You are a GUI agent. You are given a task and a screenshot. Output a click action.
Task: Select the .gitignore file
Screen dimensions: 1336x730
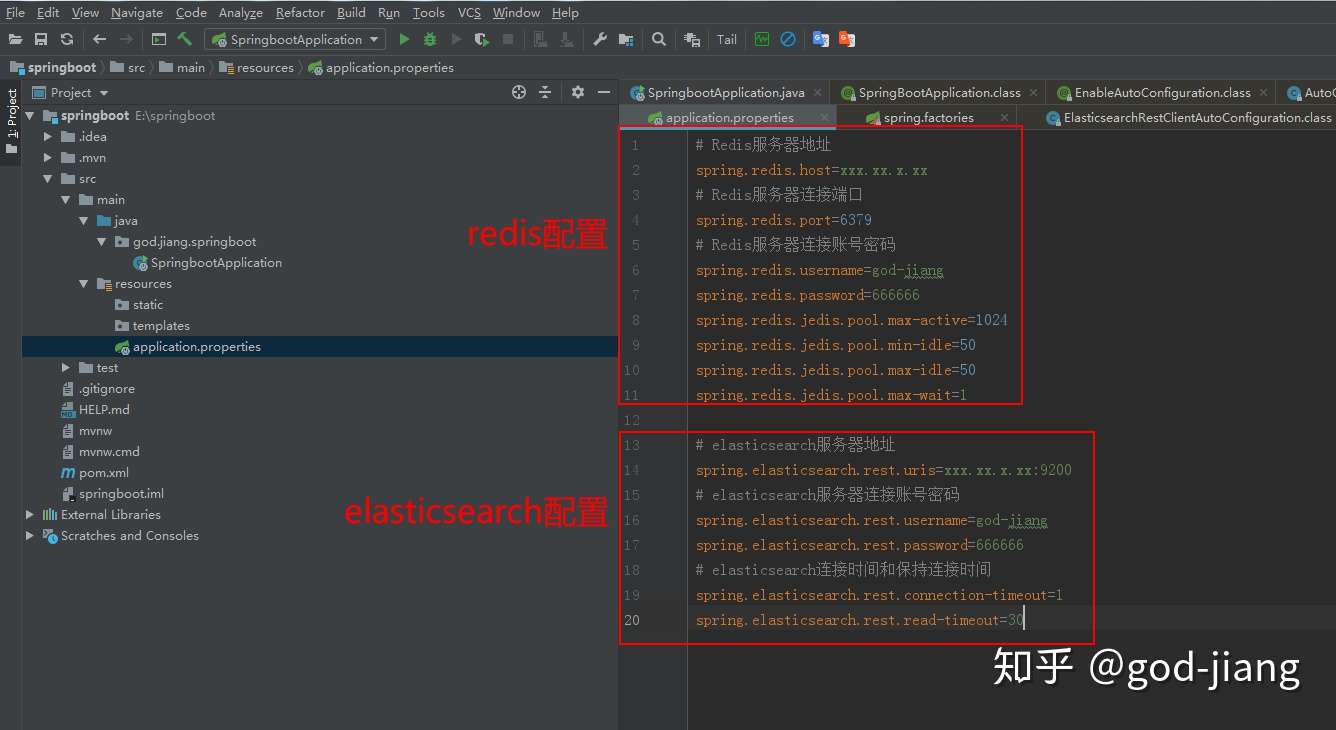click(x=98, y=389)
